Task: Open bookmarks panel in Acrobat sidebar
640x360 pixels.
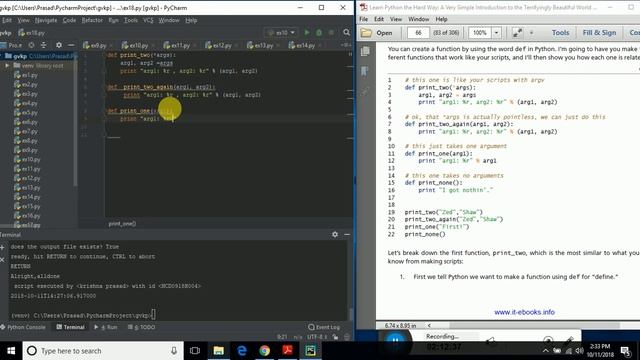Action: click(x=365, y=71)
